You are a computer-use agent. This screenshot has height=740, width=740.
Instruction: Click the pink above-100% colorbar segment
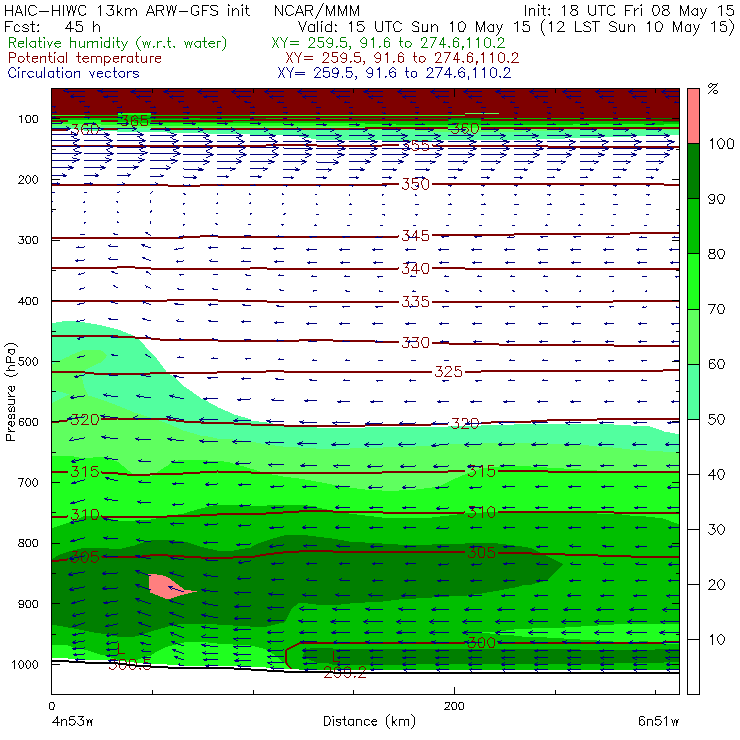pos(693,116)
